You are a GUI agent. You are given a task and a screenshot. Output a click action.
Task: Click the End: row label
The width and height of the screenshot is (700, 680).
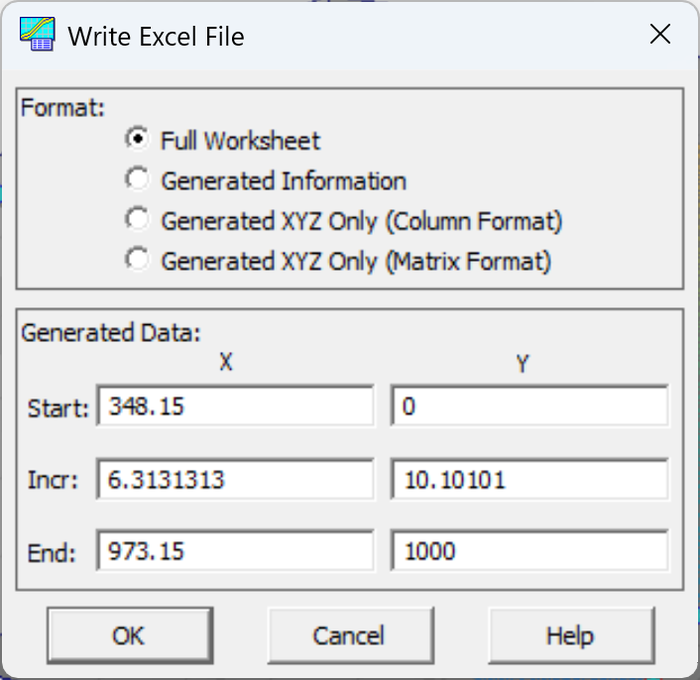coord(52,553)
